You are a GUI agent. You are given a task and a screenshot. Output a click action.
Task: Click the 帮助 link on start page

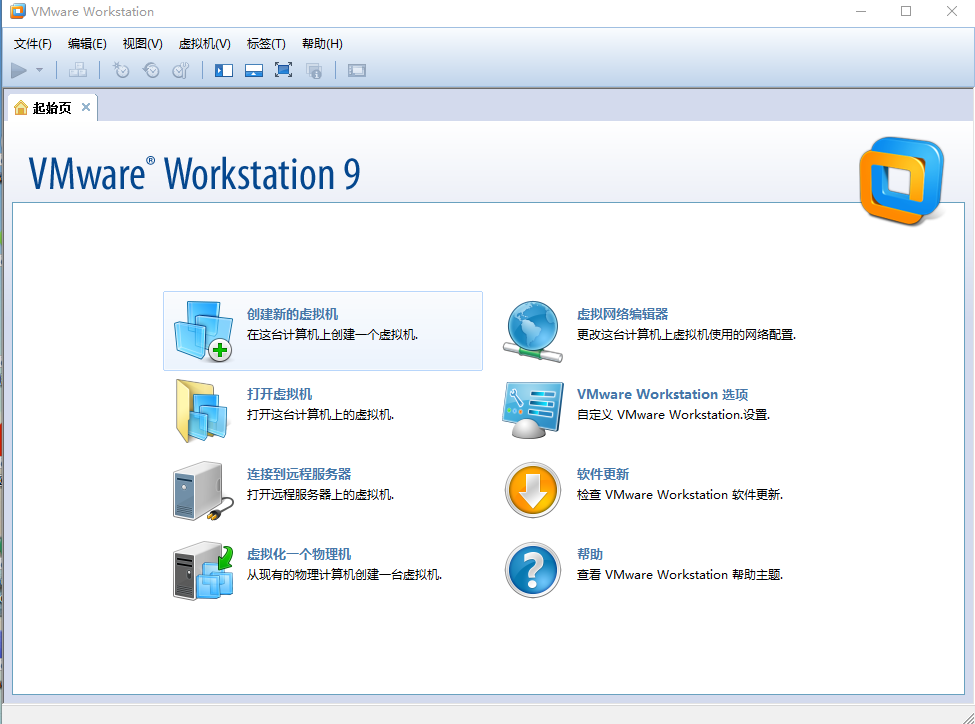tap(589, 554)
